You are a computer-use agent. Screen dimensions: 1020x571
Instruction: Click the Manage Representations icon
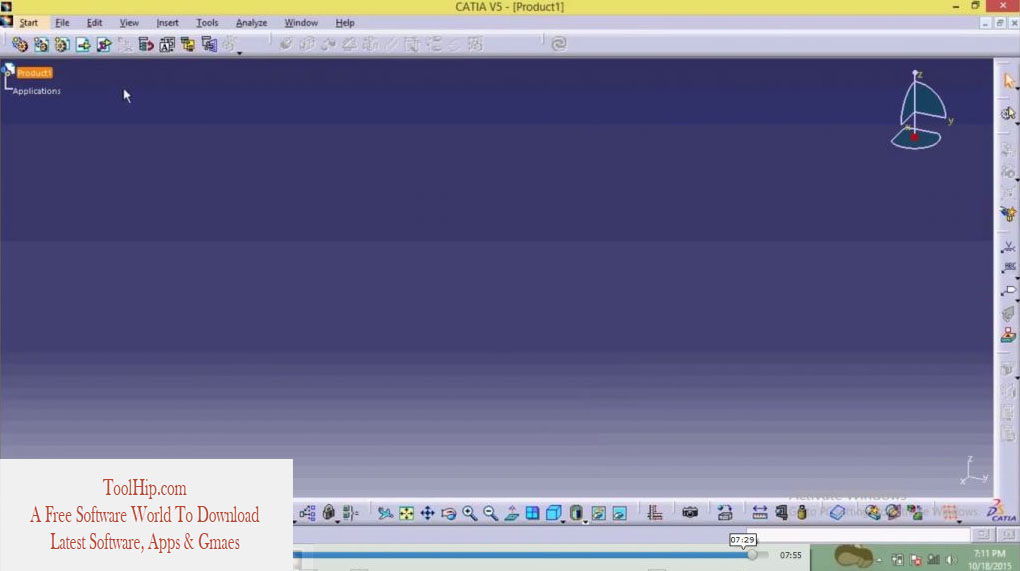click(x=209, y=44)
